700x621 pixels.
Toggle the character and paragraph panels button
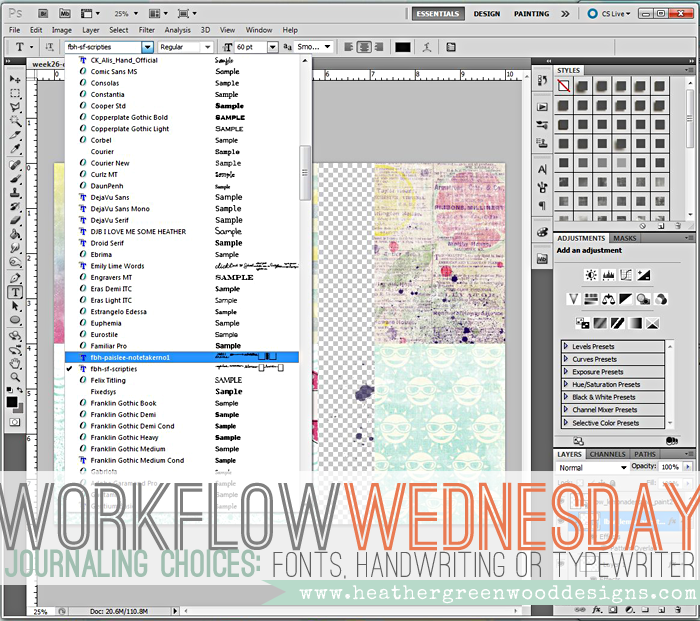[451, 47]
